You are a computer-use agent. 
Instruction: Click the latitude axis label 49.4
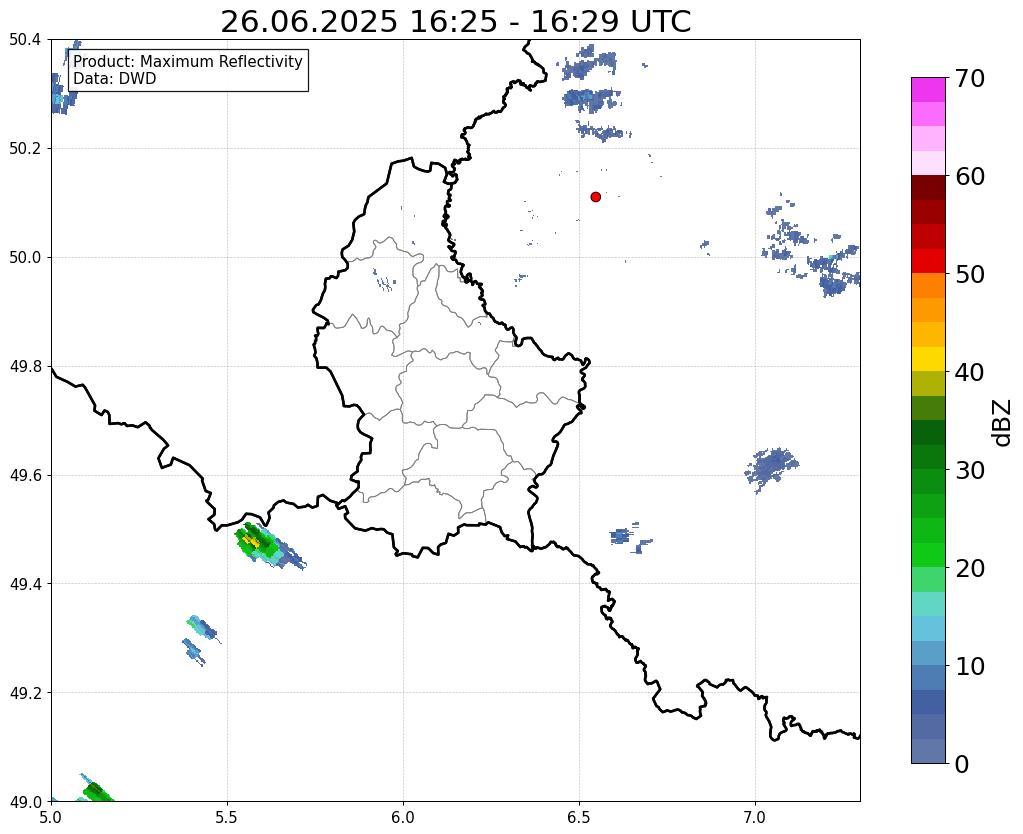(25, 584)
